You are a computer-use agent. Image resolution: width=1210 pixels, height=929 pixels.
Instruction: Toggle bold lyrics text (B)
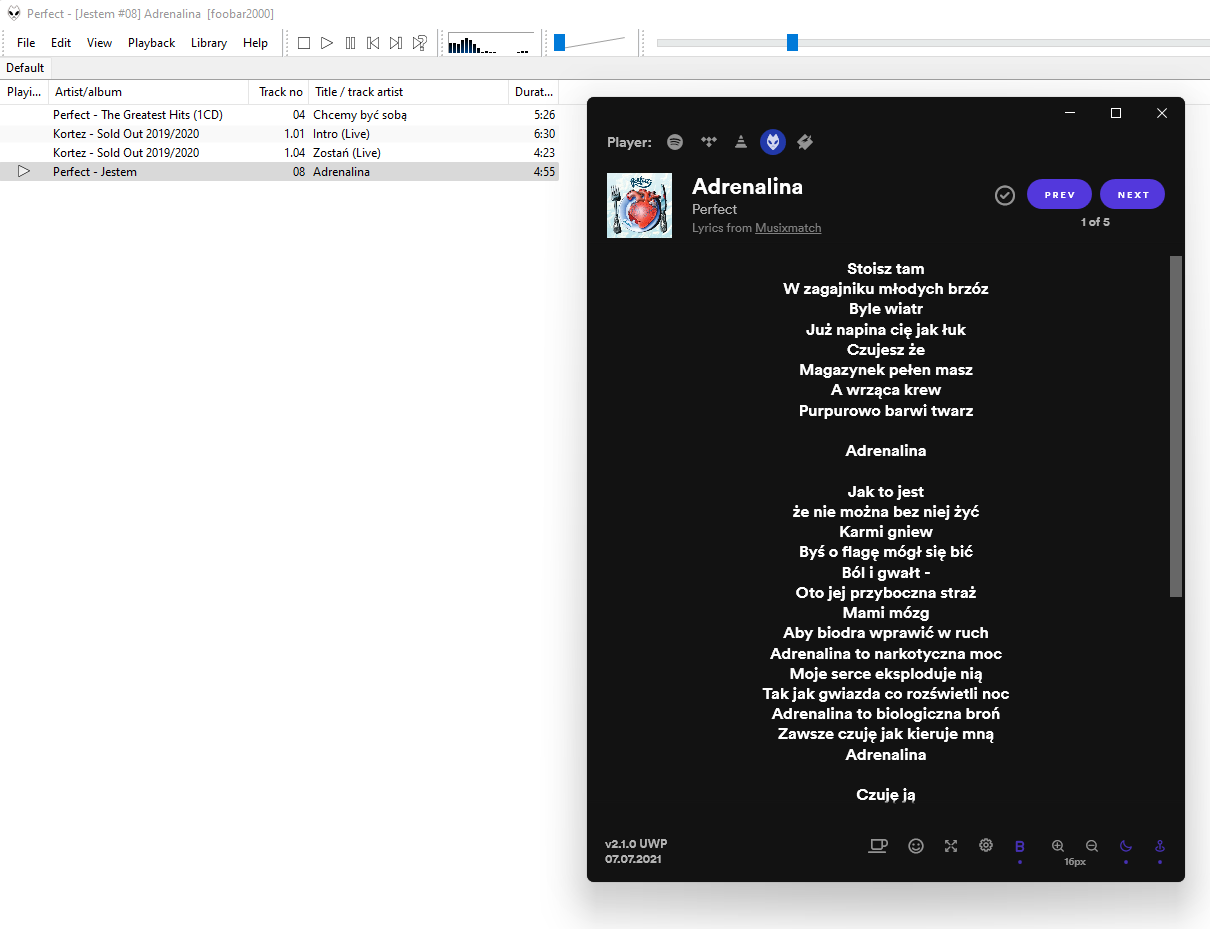1020,847
